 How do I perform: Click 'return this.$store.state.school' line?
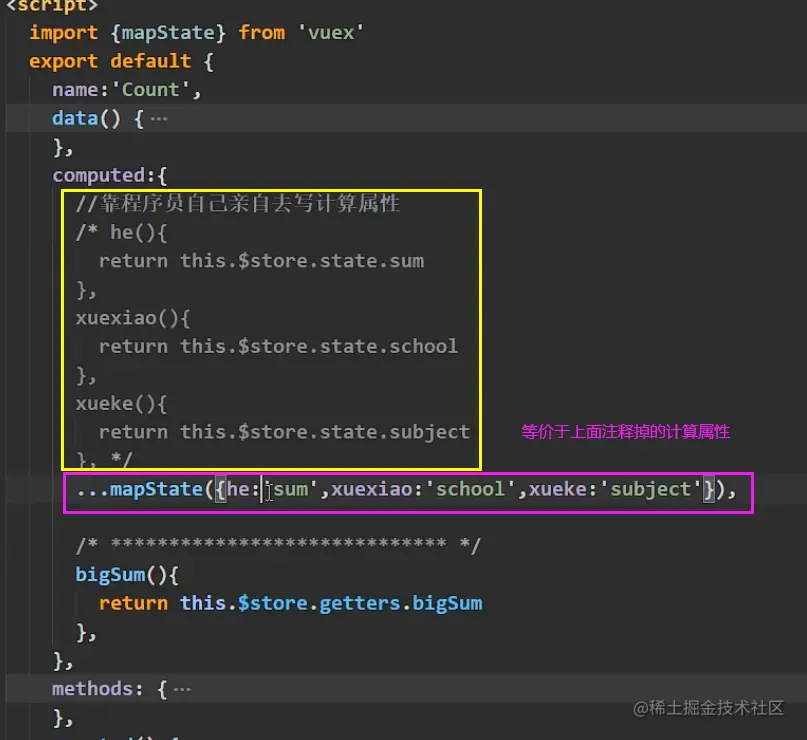click(278, 346)
